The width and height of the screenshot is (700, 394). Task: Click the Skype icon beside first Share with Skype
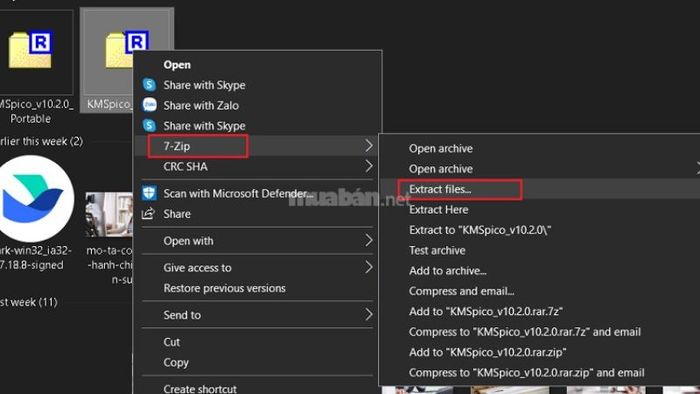pos(149,85)
